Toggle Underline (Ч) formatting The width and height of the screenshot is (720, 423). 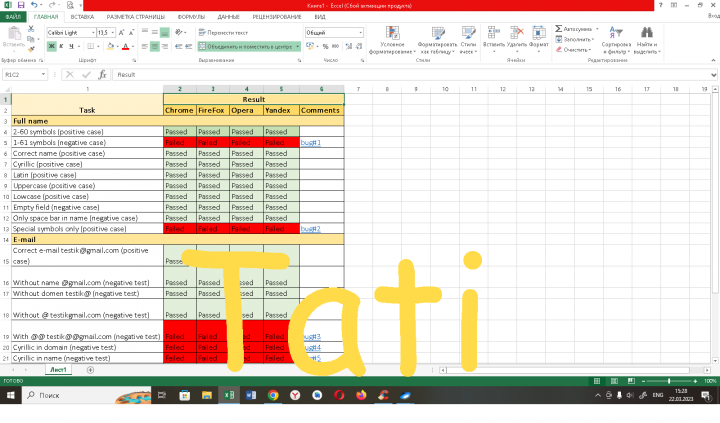tap(71, 46)
